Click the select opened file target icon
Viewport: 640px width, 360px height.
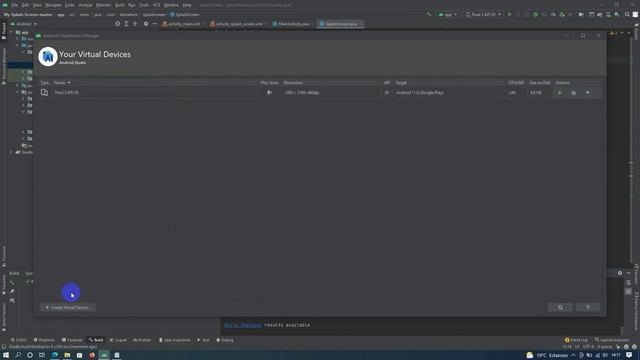click(x=118, y=24)
